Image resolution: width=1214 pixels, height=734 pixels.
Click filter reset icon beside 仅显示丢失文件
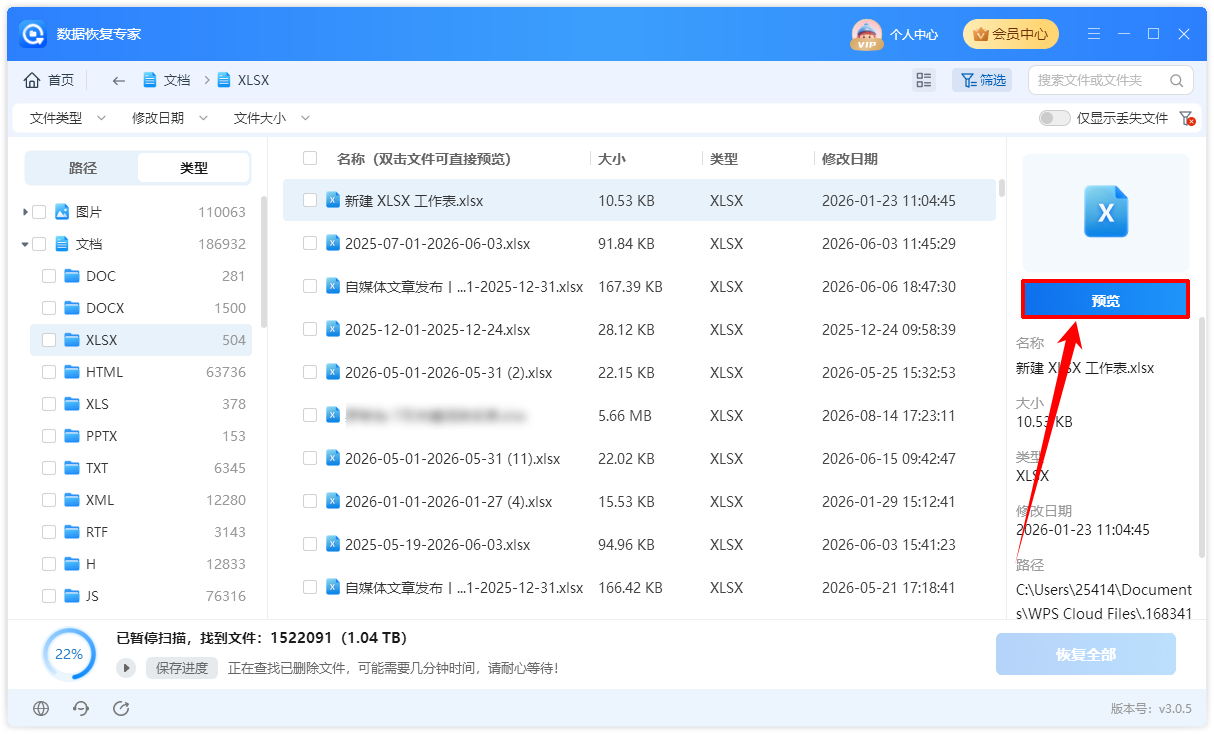click(1187, 118)
